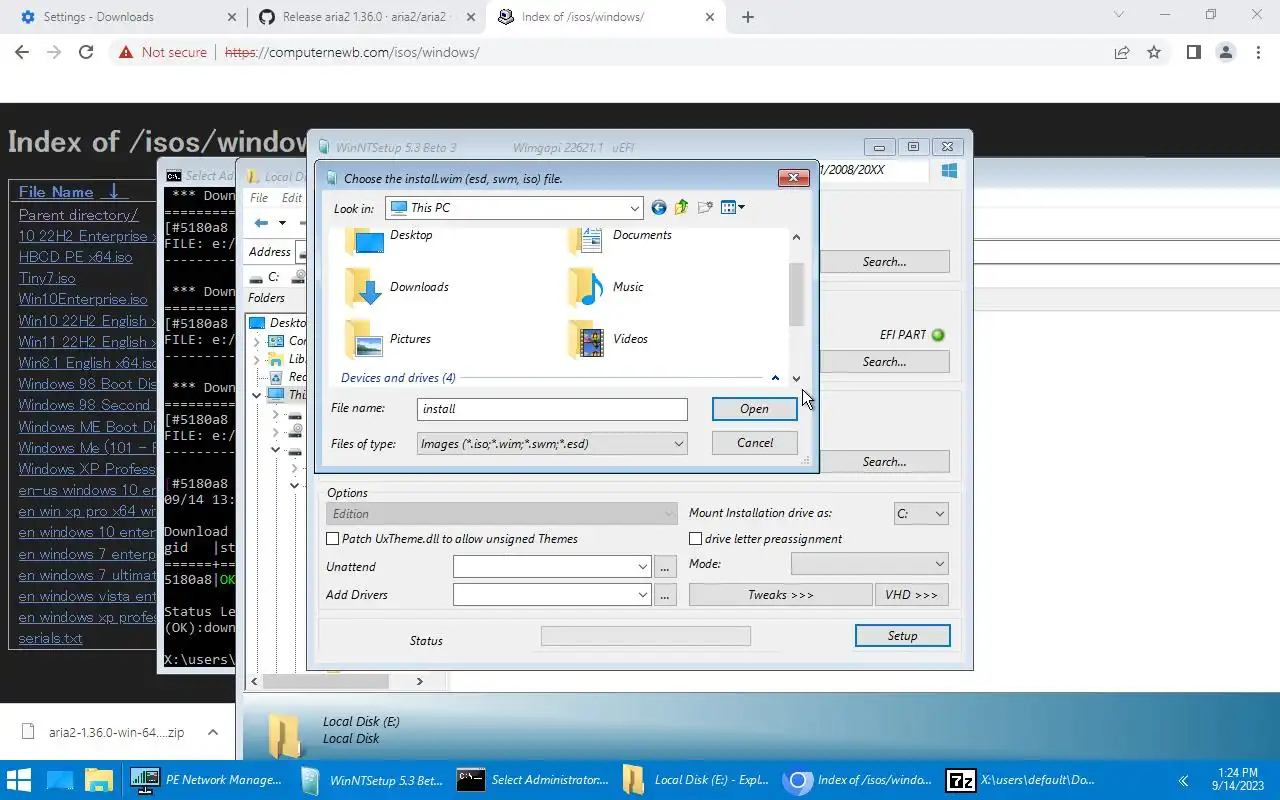This screenshot has width=1280, height=800.
Task: Open Chrome's three-dot menu
Action: click(x=1258, y=52)
